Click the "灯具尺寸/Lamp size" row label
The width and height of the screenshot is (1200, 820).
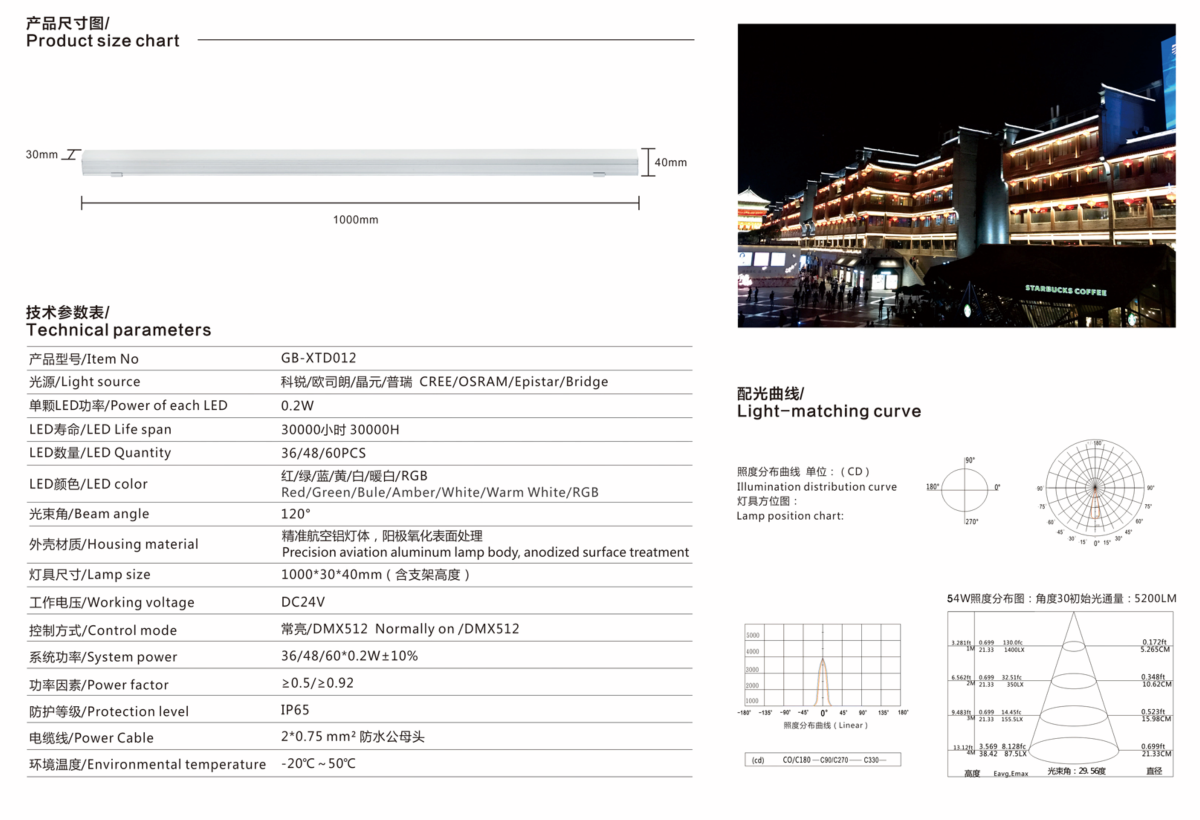[x=90, y=575]
